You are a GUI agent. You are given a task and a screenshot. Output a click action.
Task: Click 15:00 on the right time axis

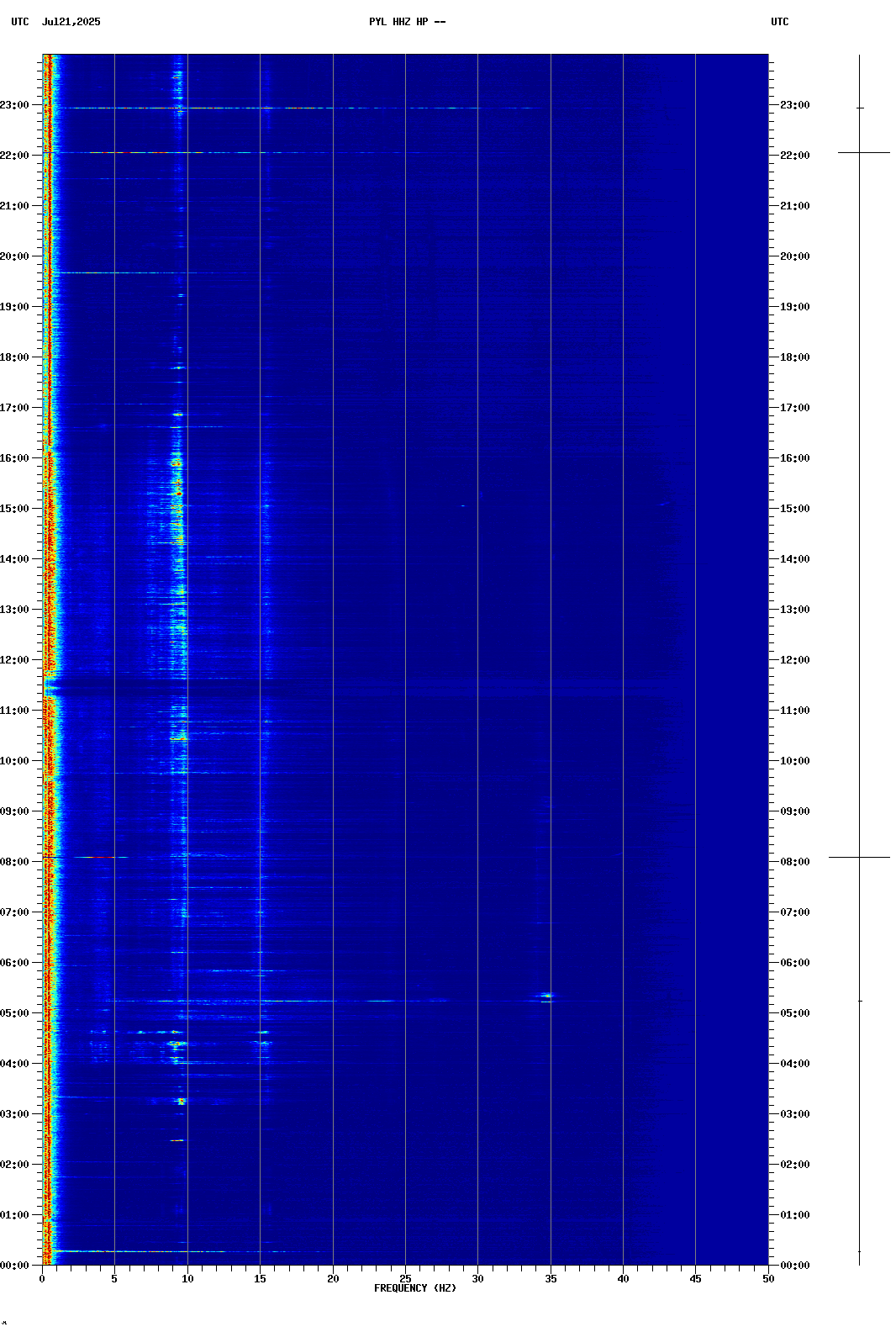click(795, 509)
